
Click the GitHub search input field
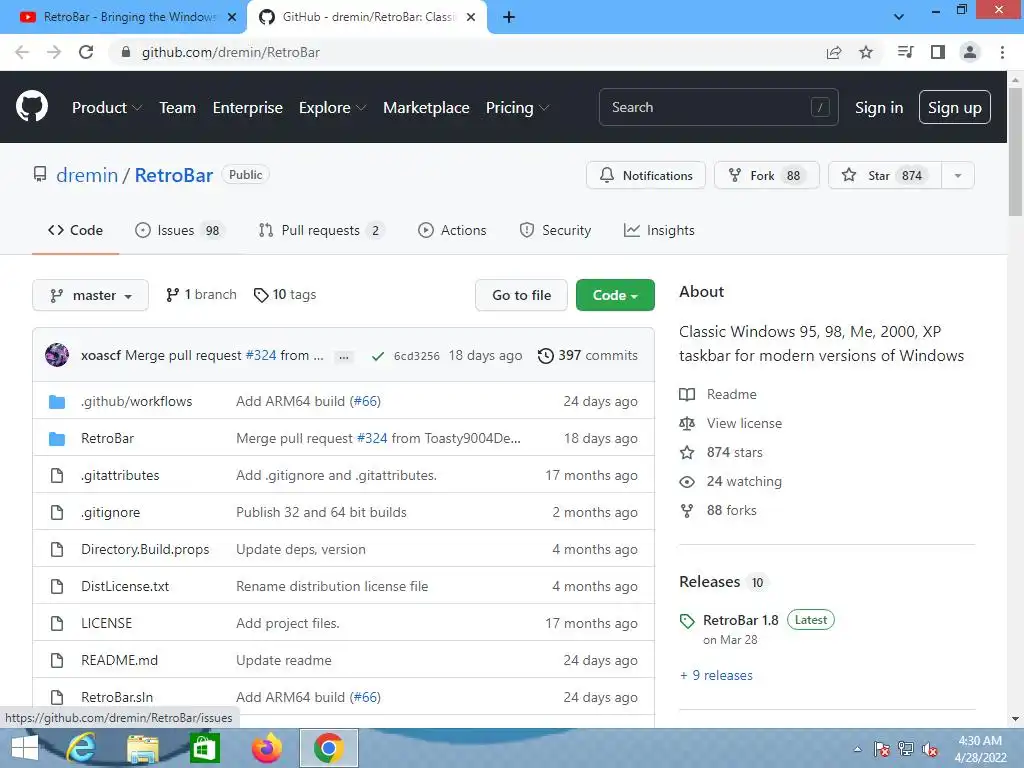[x=718, y=107]
